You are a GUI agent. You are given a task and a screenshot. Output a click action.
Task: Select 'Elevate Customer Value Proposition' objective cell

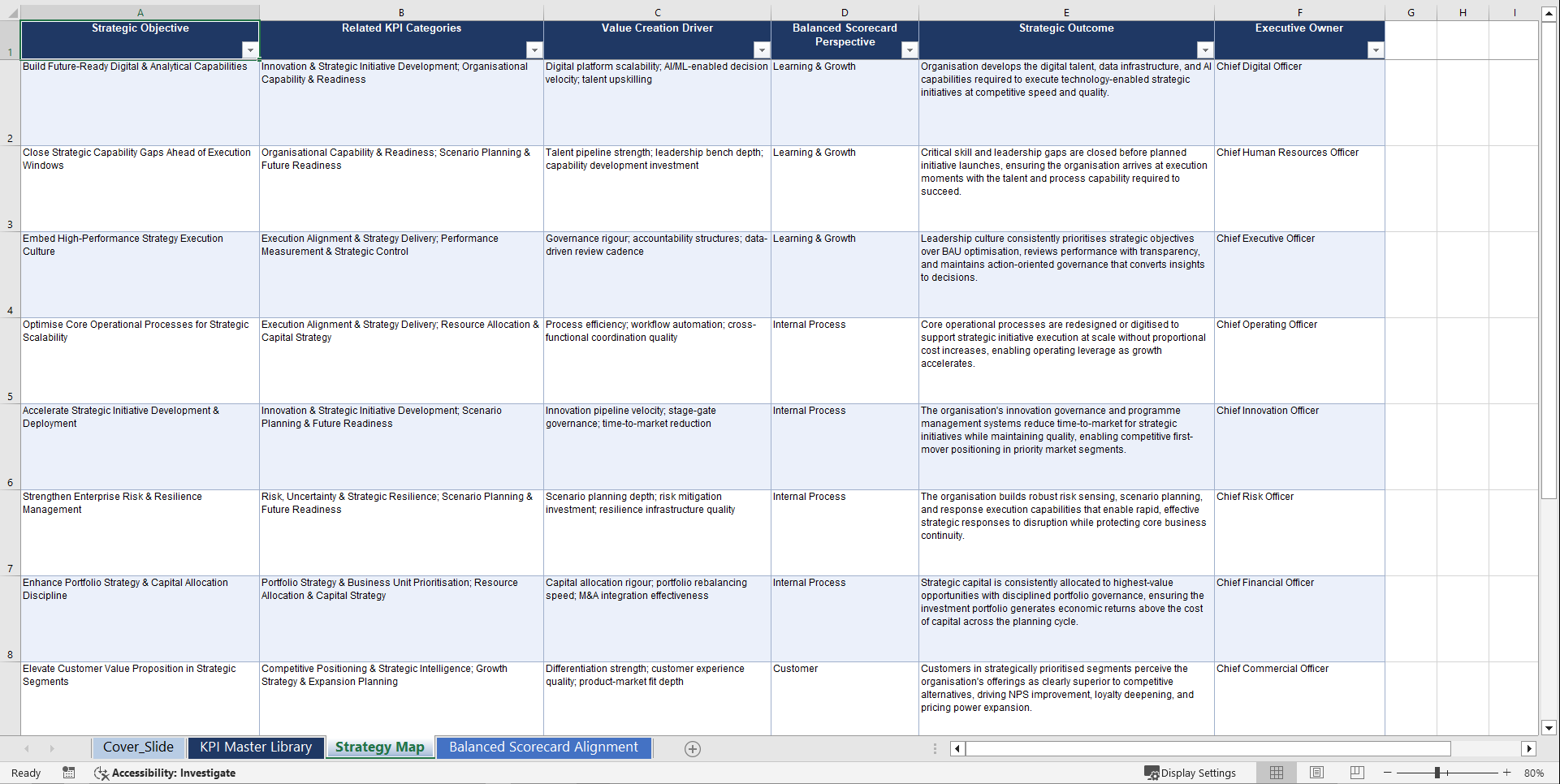click(140, 699)
